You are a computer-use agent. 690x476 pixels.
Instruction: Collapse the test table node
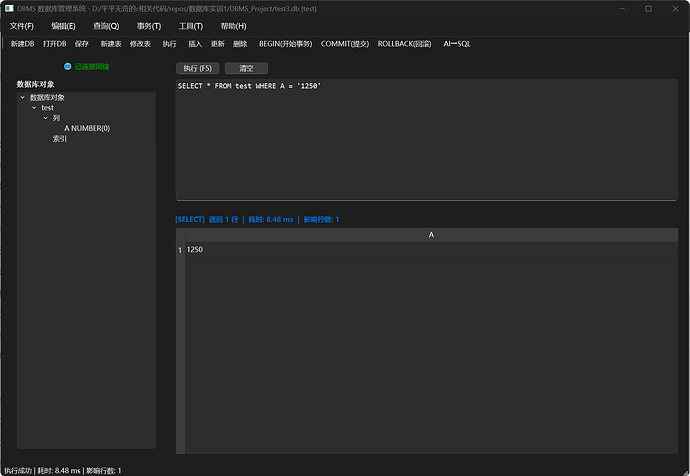tap(34, 108)
